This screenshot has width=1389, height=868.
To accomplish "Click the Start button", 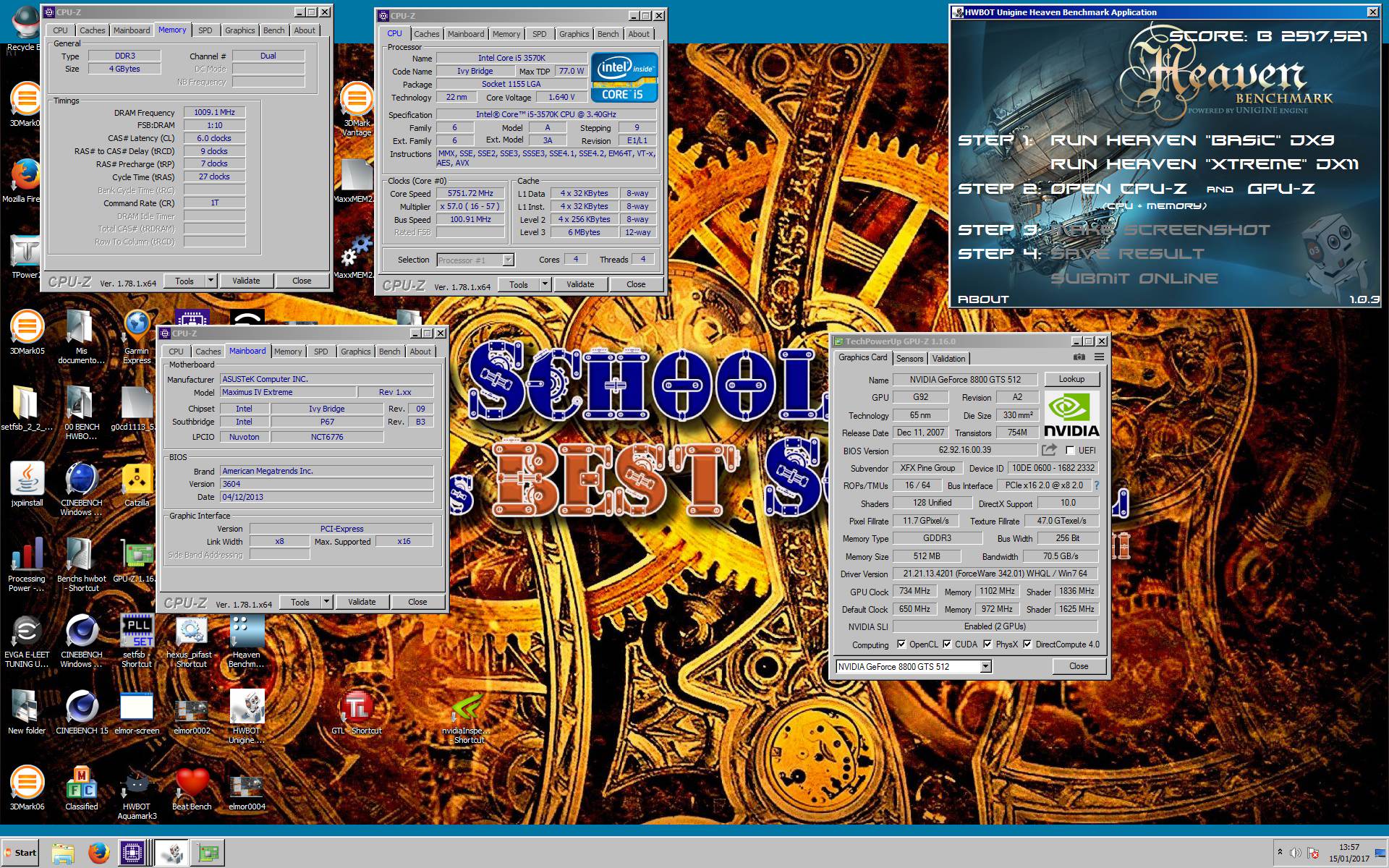I will click(x=20, y=853).
